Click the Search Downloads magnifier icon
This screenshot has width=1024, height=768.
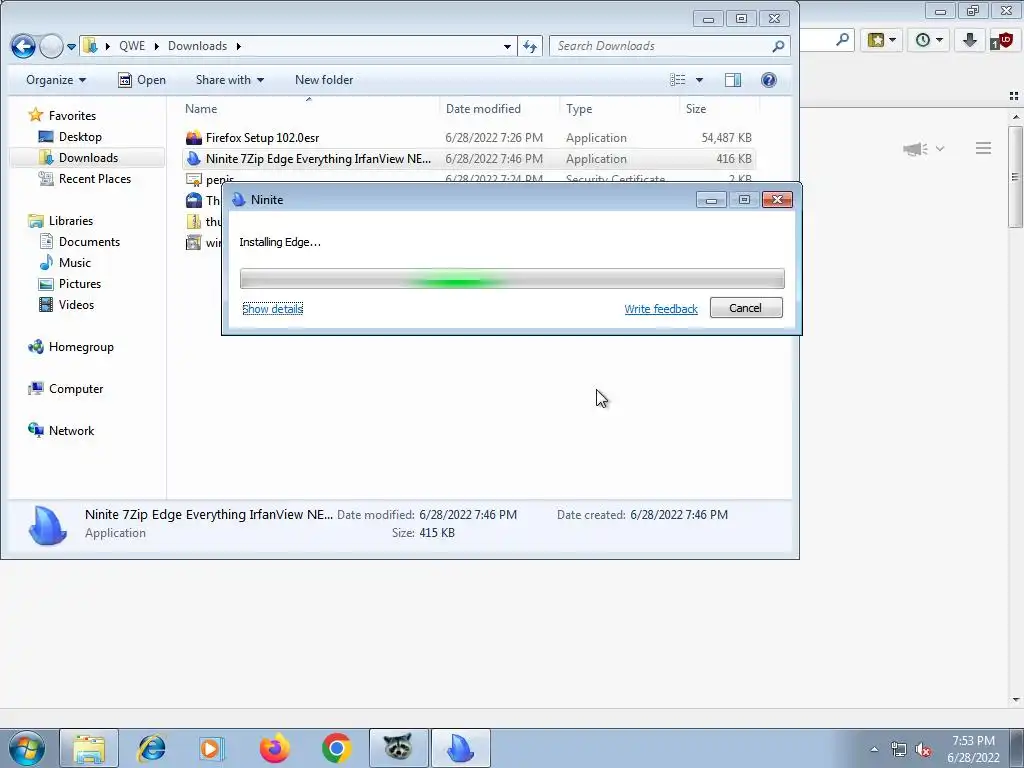[x=778, y=46]
